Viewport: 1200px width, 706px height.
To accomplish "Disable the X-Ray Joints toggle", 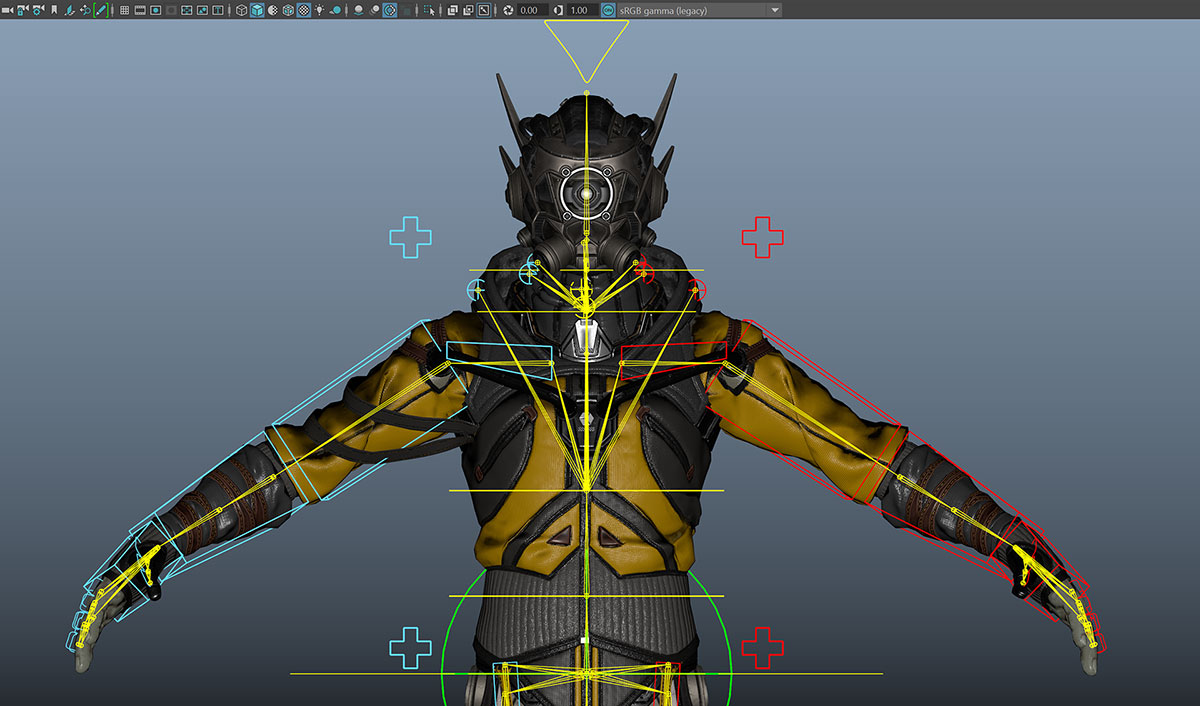I will point(483,10).
